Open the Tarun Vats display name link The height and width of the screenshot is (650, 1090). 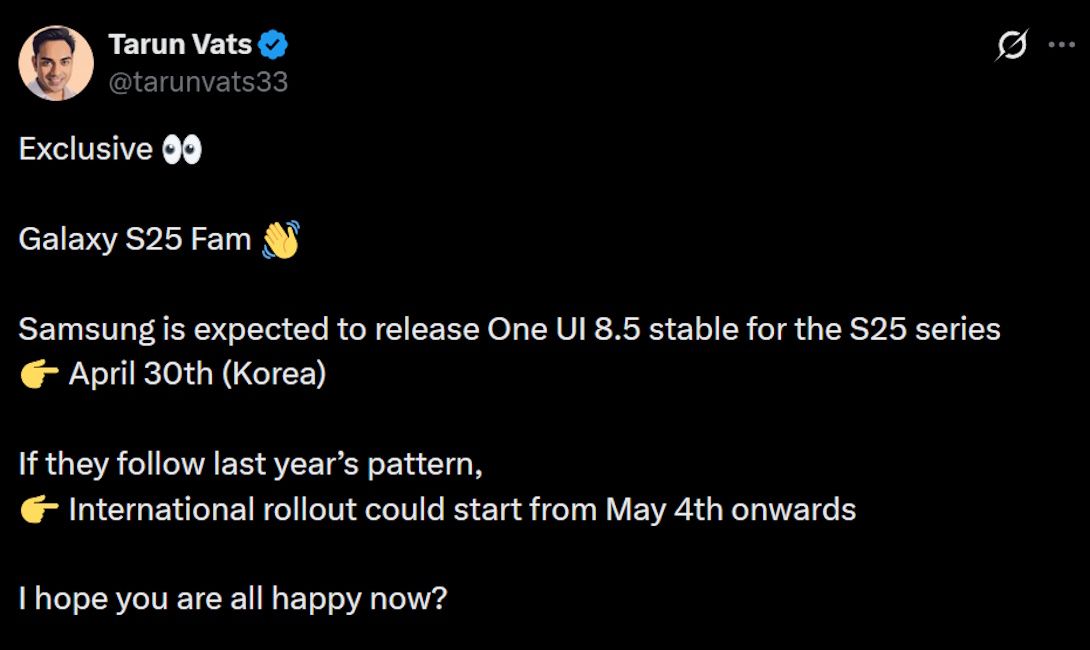[179, 45]
